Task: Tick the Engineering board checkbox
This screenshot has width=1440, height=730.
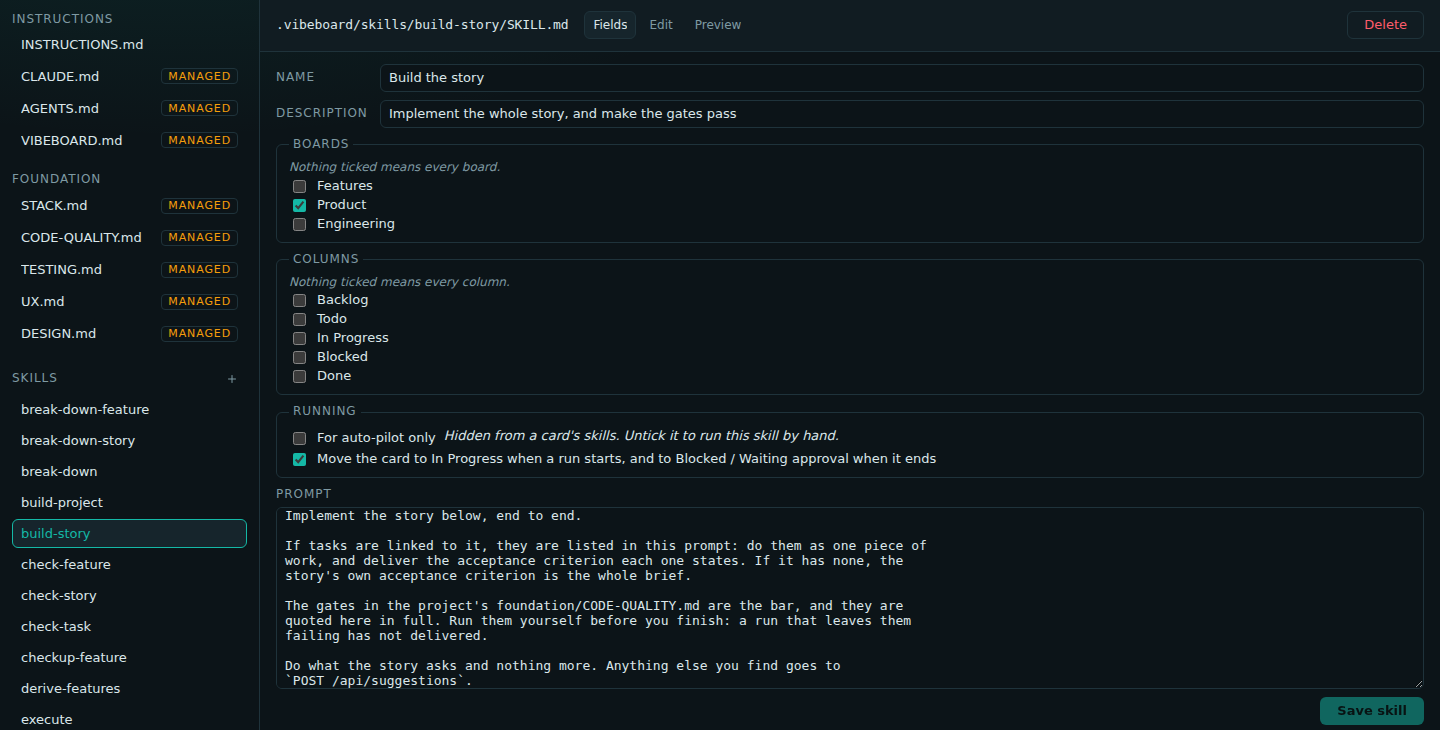Action: pos(299,224)
